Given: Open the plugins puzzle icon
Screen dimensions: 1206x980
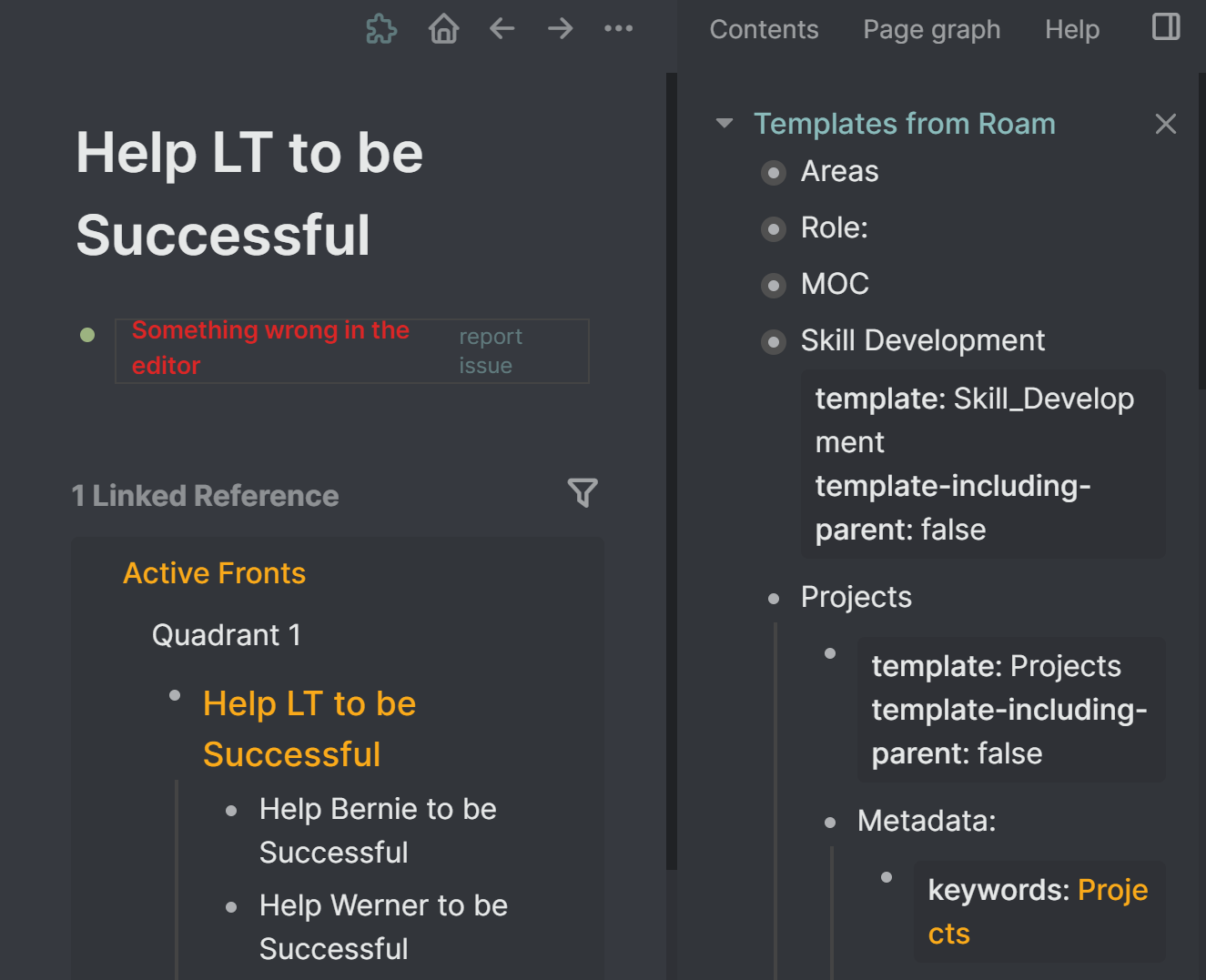Looking at the screenshot, I should tap(381, 28).
